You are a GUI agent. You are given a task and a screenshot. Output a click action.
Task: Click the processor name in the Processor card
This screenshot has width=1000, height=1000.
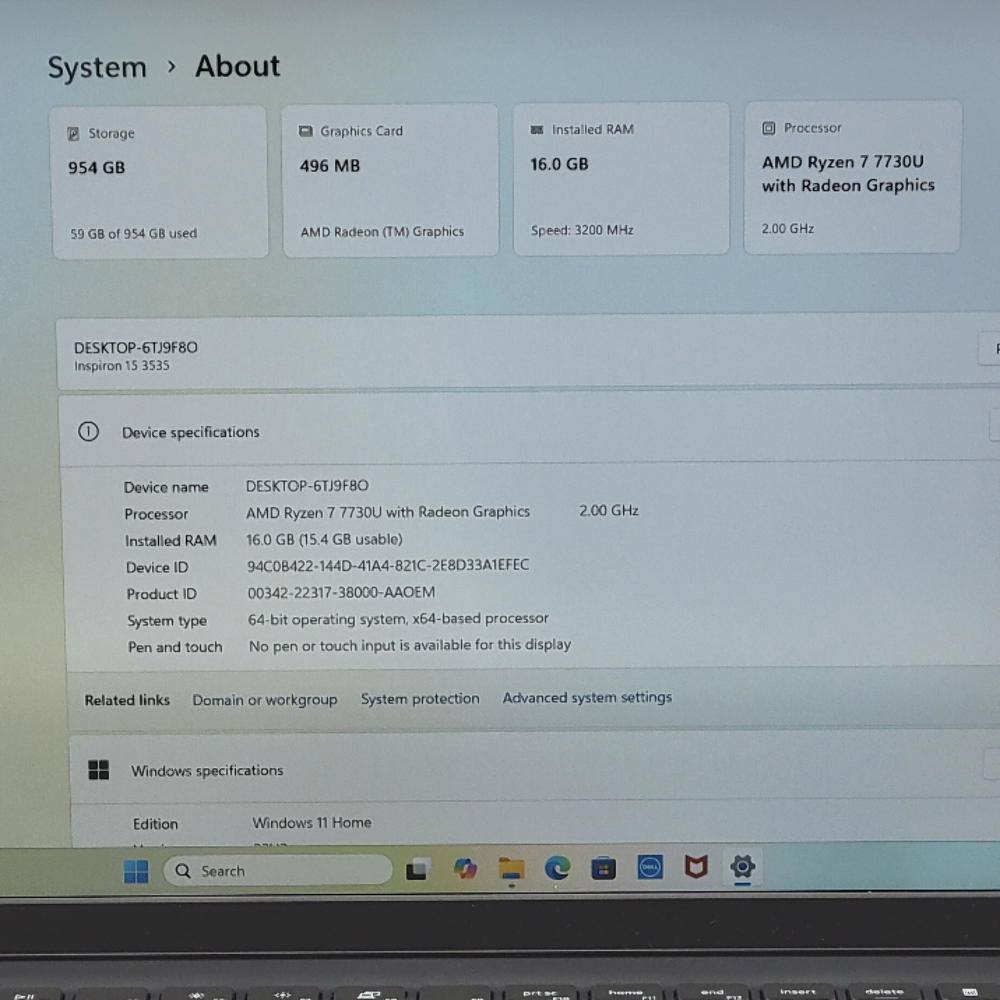pyautogui.click(x=848, y=173)
